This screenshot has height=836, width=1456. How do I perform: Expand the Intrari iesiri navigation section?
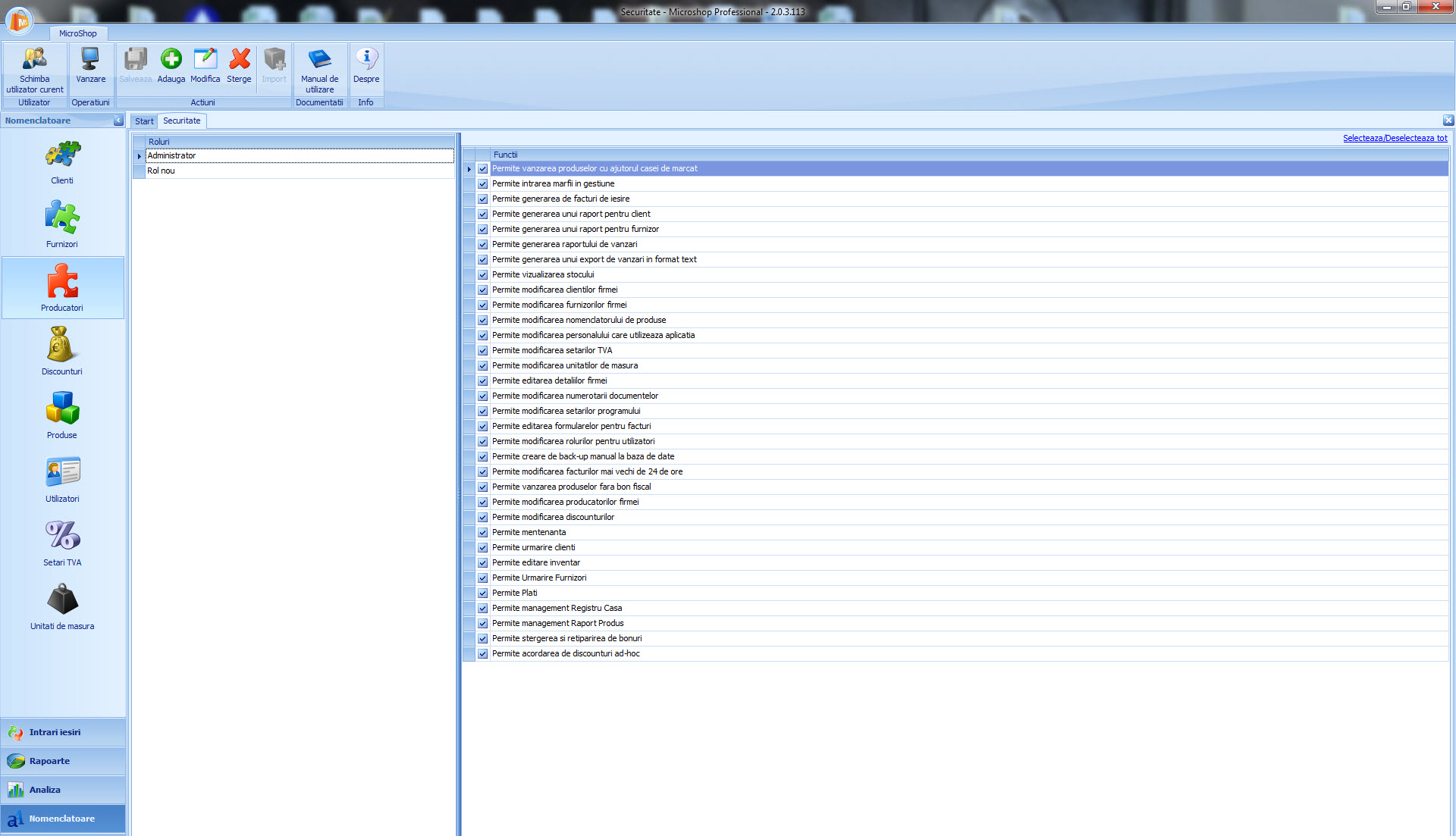coord(63,732)
